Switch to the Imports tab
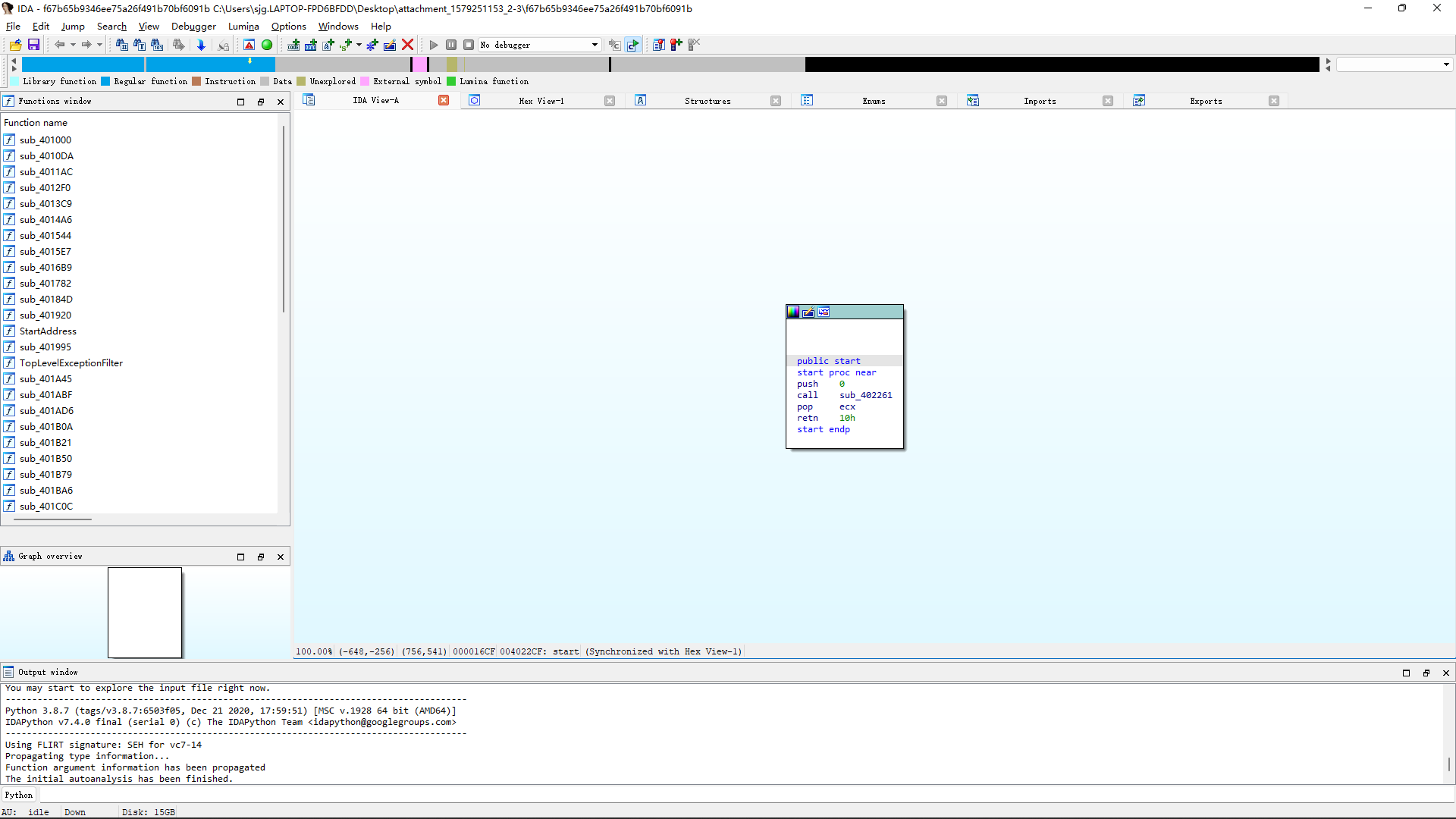The image size is (1456, 819). (1039, 101)
